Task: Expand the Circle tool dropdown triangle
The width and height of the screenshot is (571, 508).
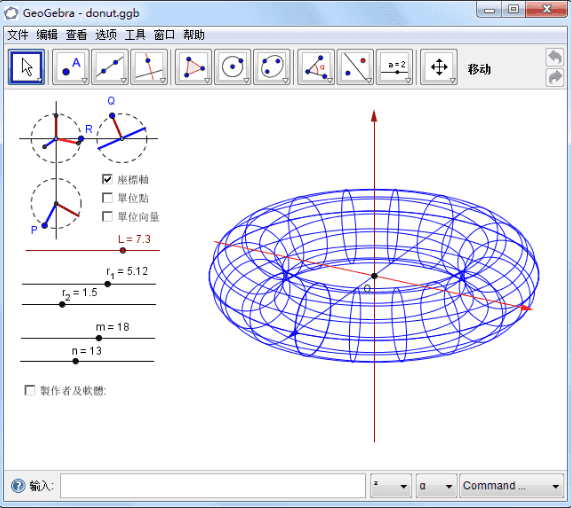Action: point(246,80)
